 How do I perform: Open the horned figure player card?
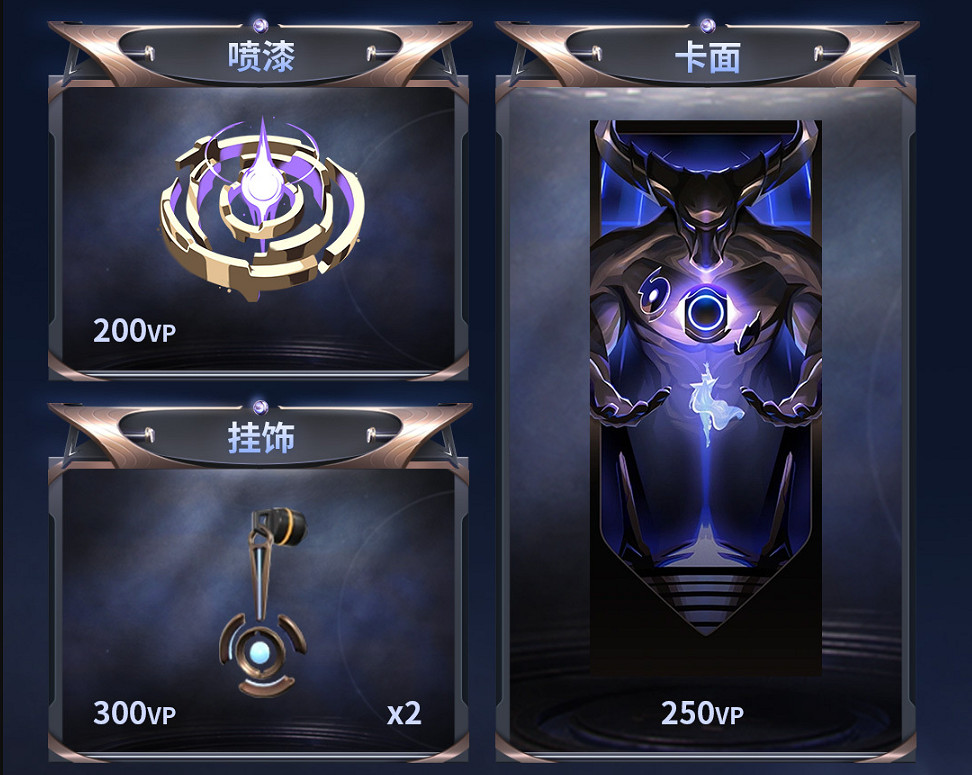705,397
